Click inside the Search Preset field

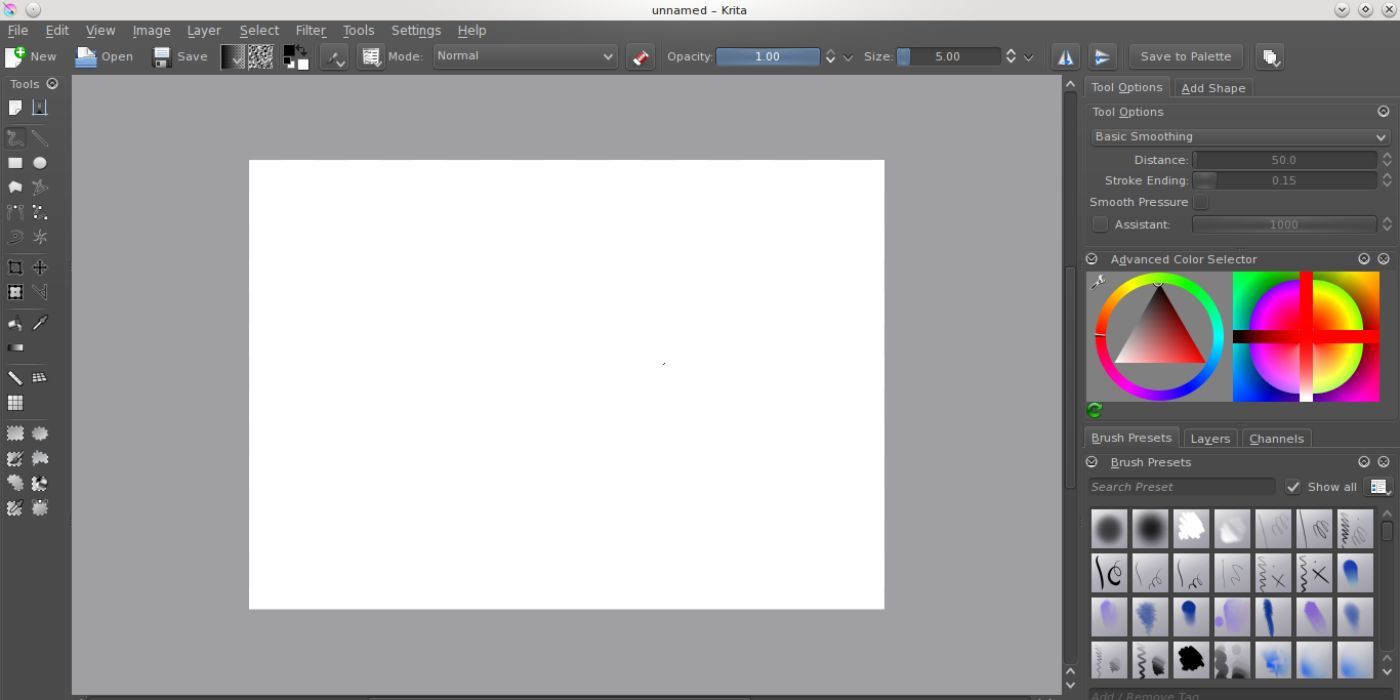coord(1180,487)
